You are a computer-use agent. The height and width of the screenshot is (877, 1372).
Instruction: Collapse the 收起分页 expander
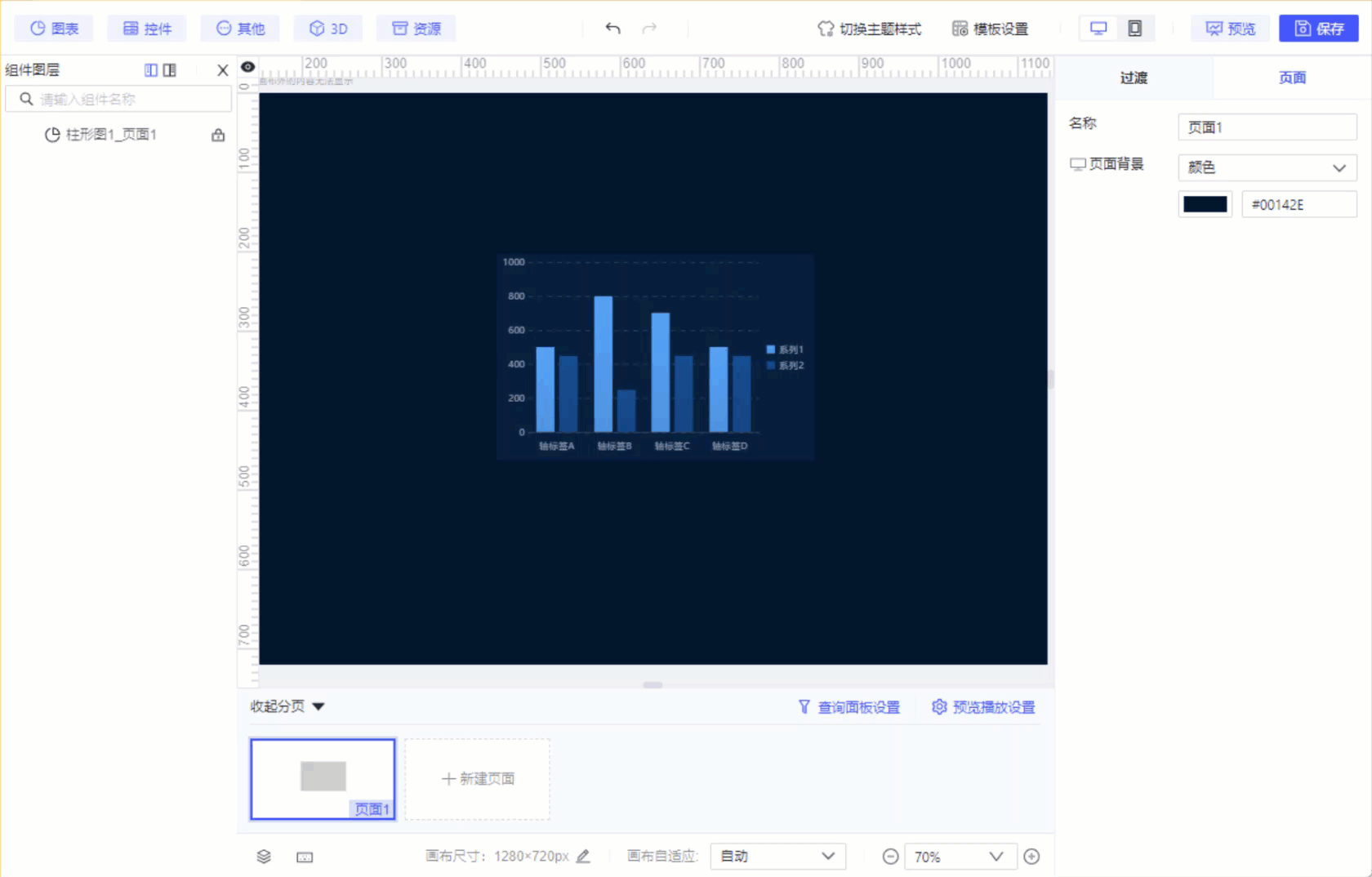pyautogui.click(x=287, y=706)
